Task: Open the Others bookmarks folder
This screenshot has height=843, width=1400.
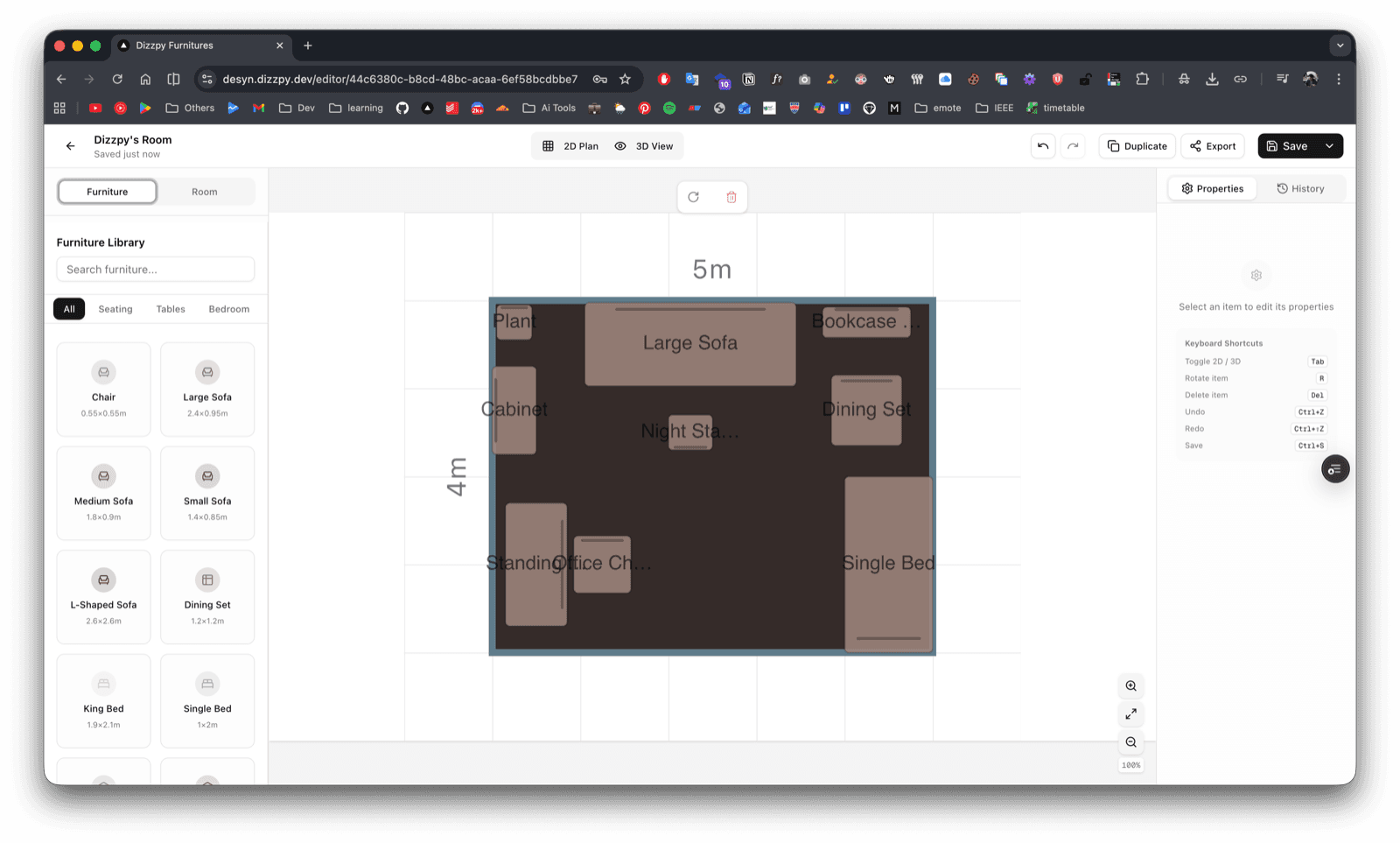Action: (x=190, y=109)
